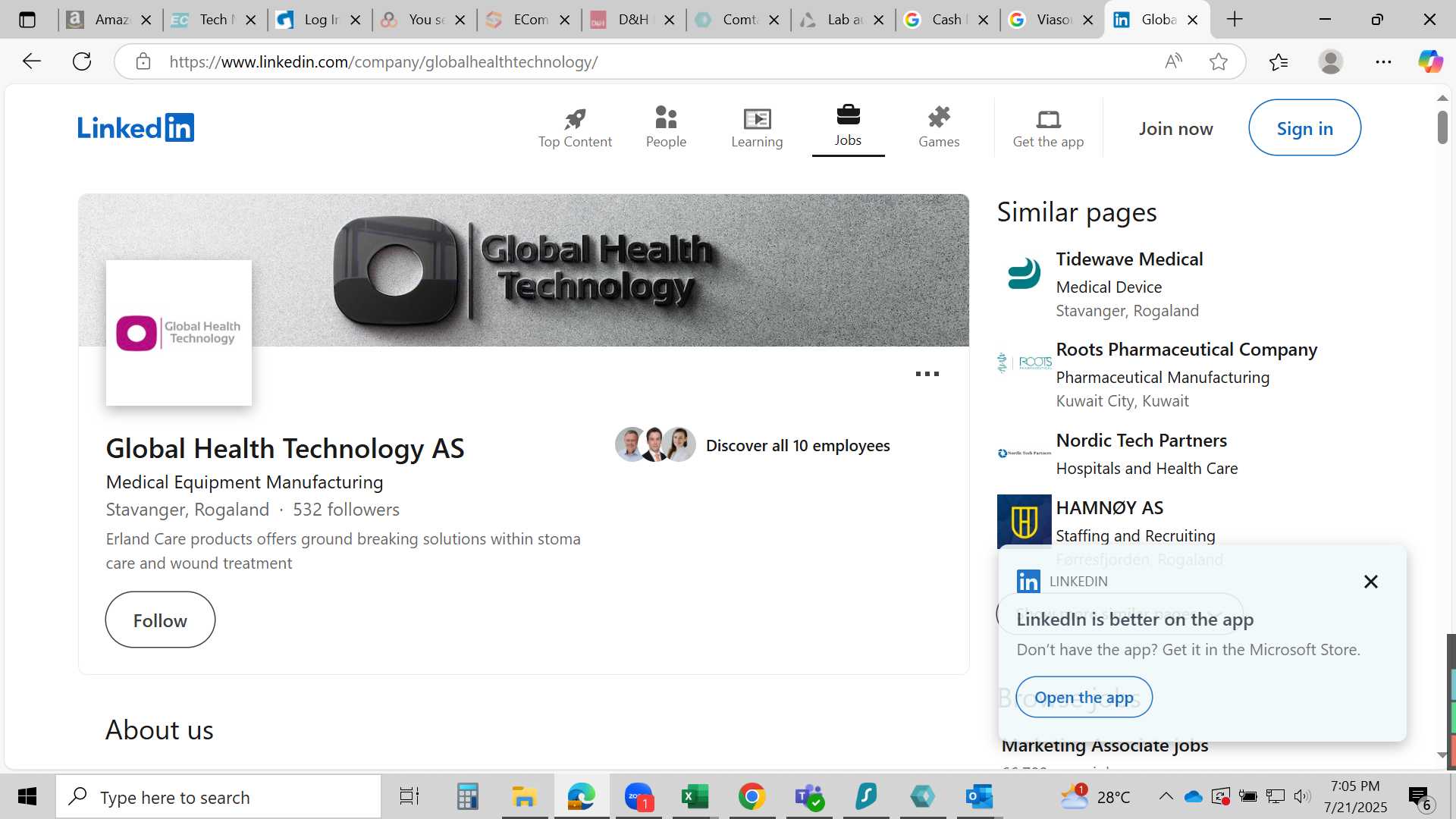Open HAMNØY AS similar page
The height and width of the screenshot is (819, 1456).
[x=1109, y=508]
